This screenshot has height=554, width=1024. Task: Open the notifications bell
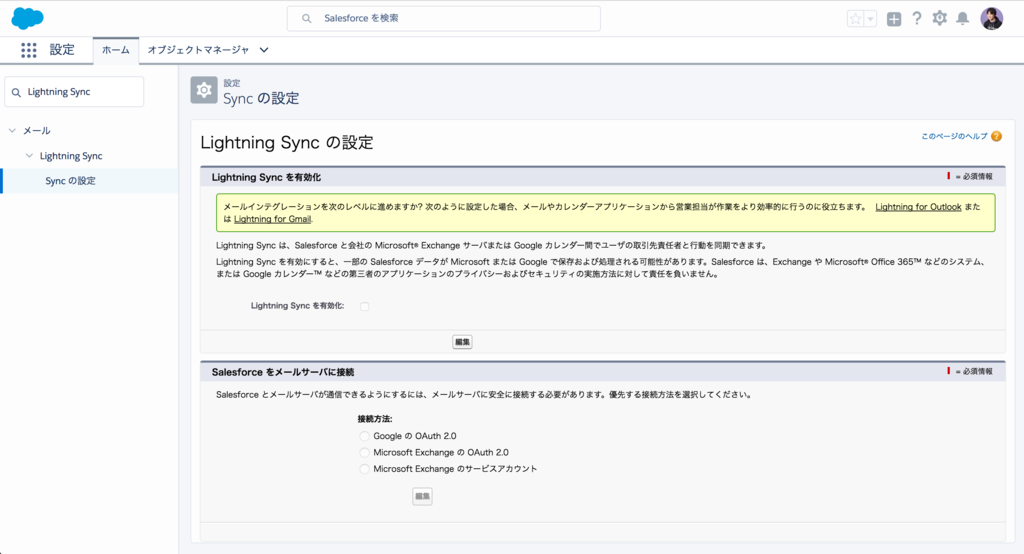pos(963,18)
